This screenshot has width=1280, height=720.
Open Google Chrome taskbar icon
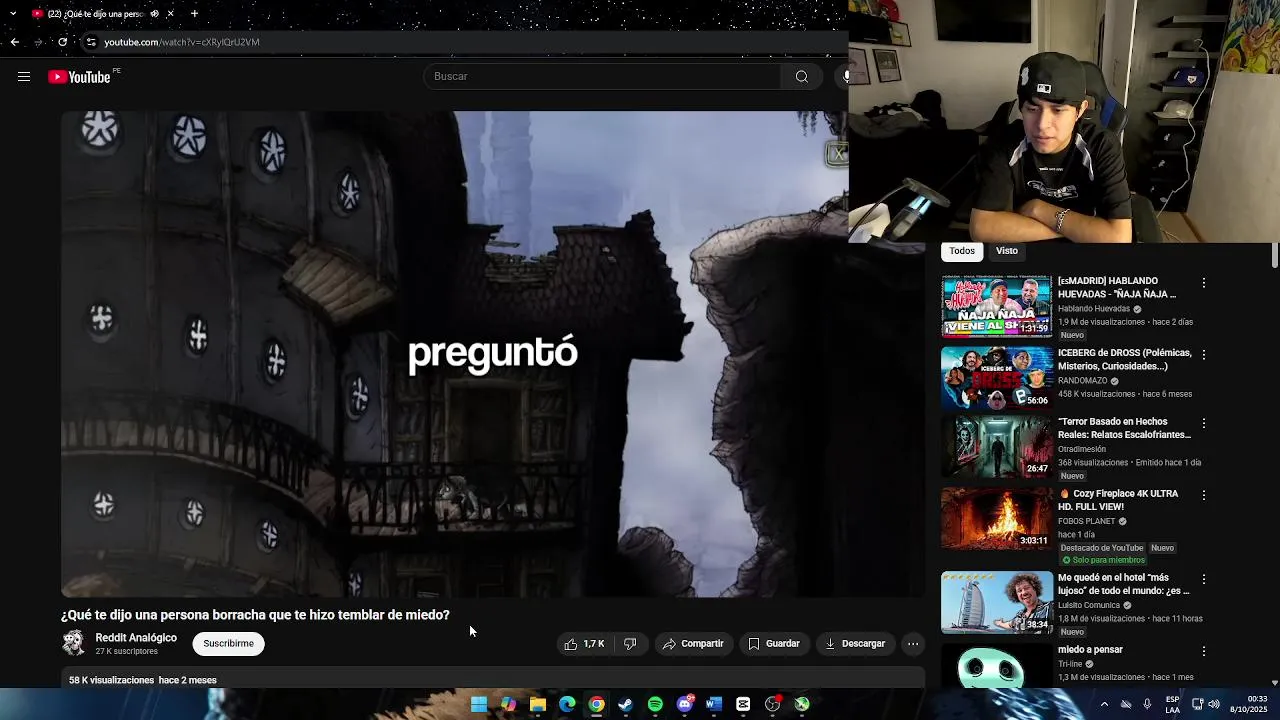596,704
